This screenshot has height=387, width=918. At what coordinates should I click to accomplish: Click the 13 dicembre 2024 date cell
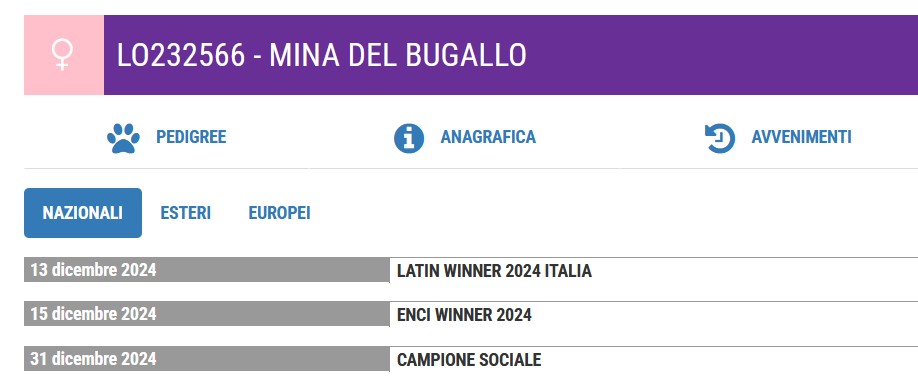coord(207,270)
